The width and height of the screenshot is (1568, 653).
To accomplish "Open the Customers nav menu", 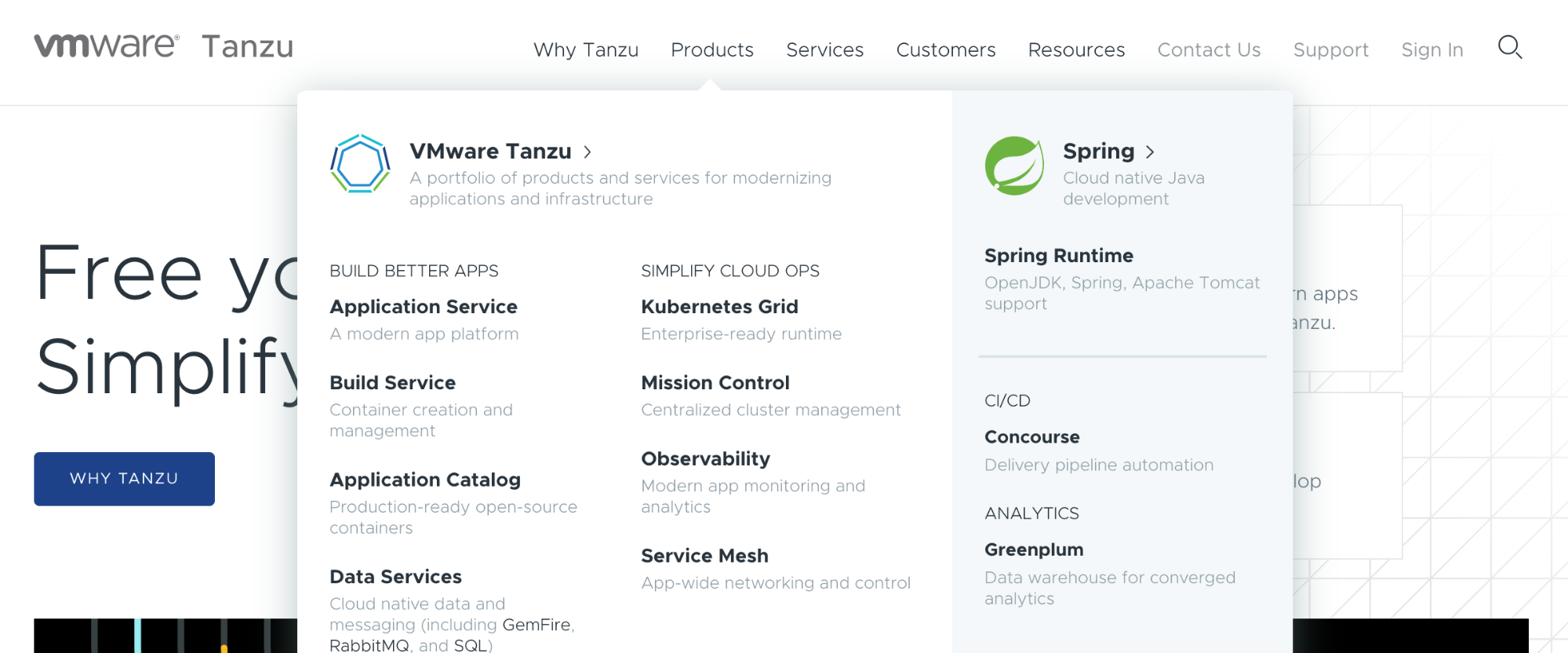I will coord(945,50).
